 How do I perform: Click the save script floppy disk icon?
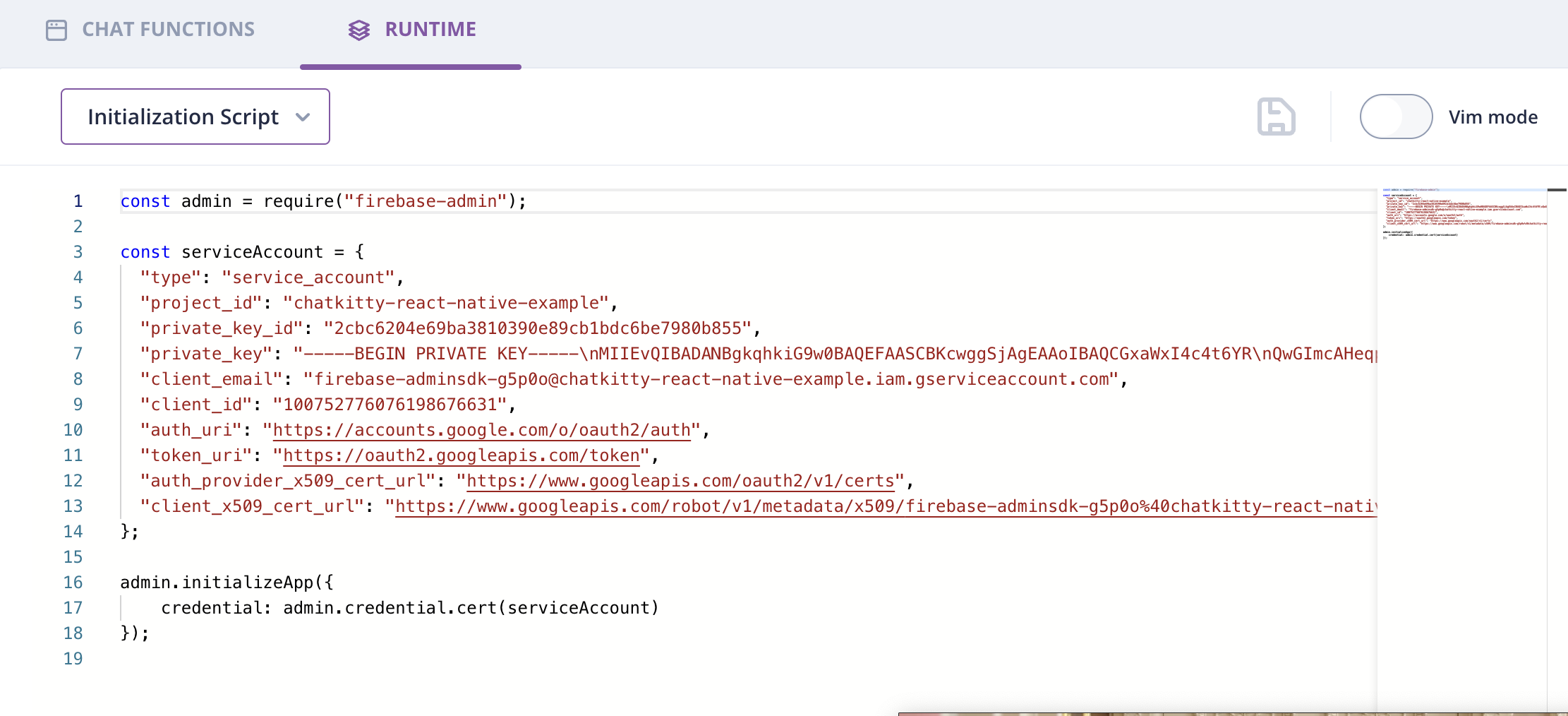pyautogui.click(x=1276, y=117)
